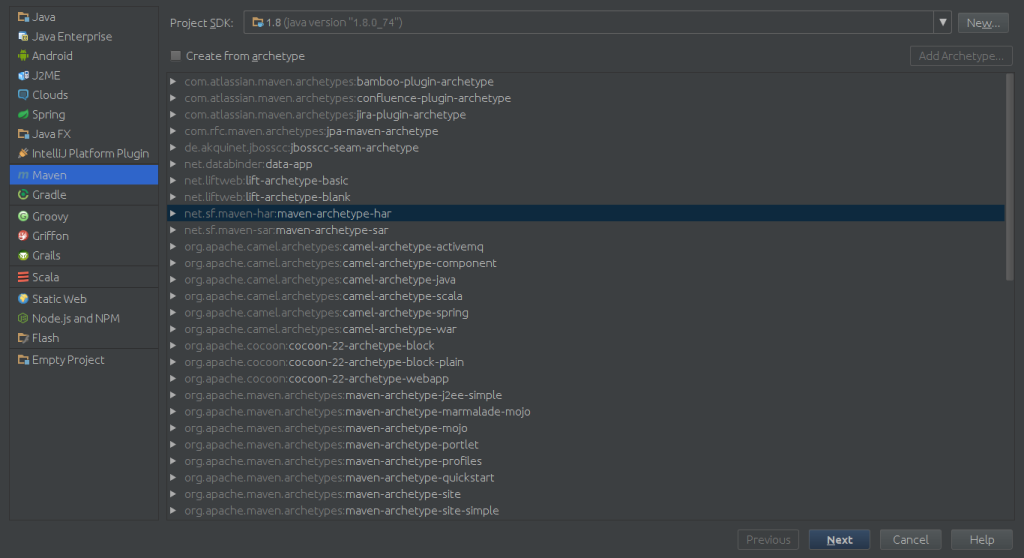
Task: Choose the Scala icon in list
Action: [x=23, y=277]
